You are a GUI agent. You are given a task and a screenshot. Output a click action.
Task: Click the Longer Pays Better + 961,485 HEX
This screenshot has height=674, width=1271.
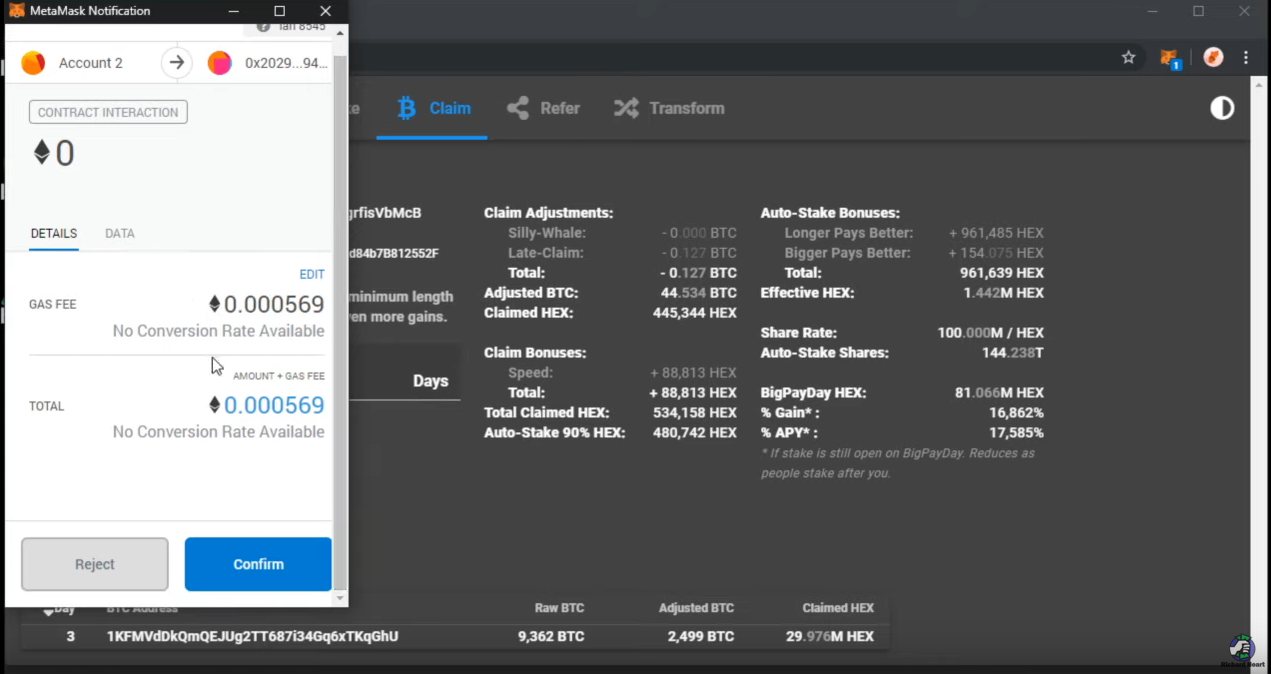tap(996, 233)
